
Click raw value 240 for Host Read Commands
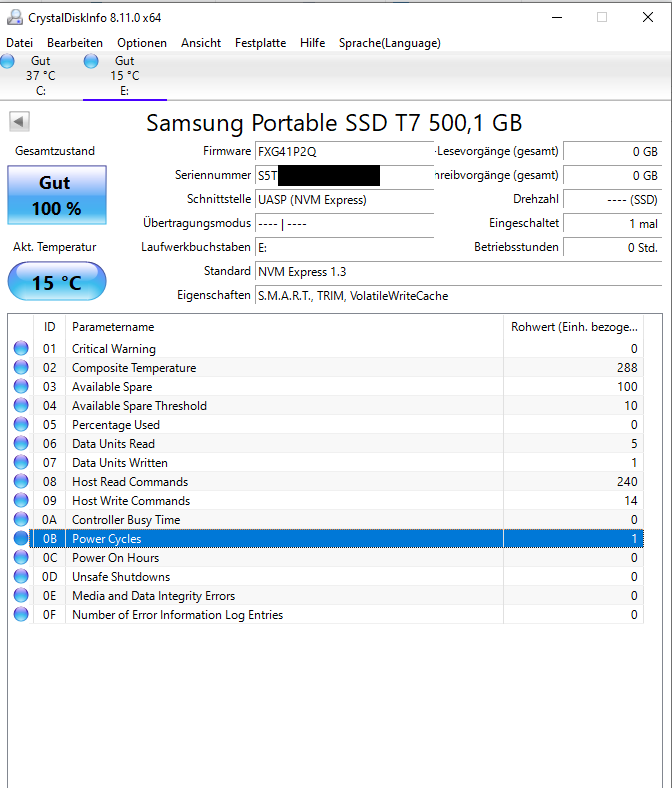[627, 482]
